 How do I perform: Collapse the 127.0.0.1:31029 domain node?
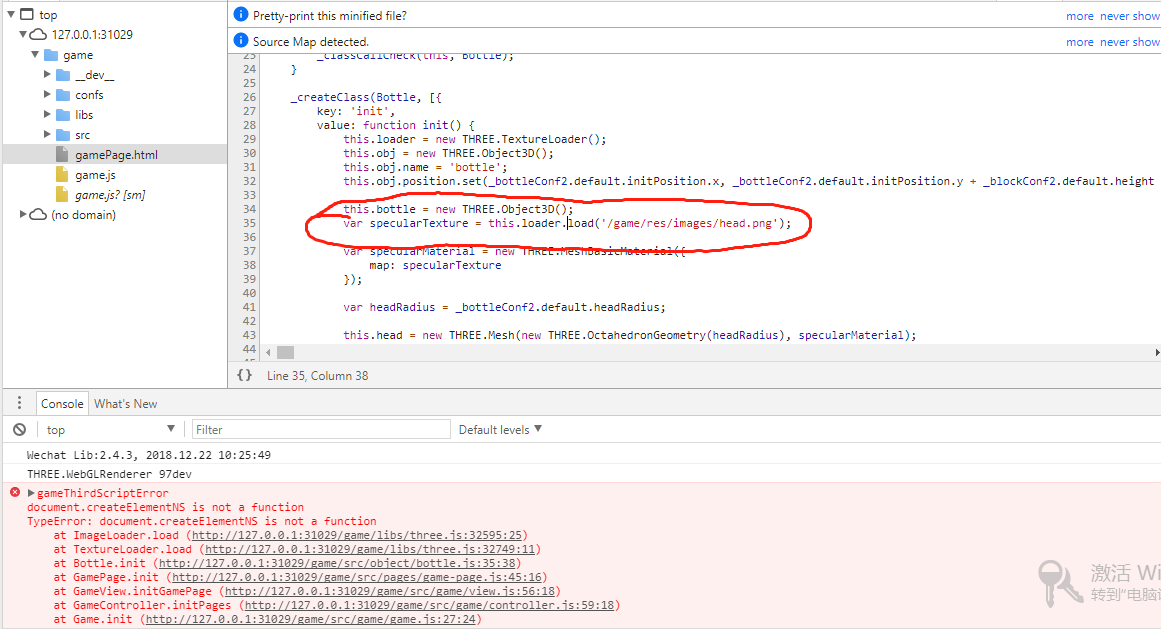coord(23,34)
